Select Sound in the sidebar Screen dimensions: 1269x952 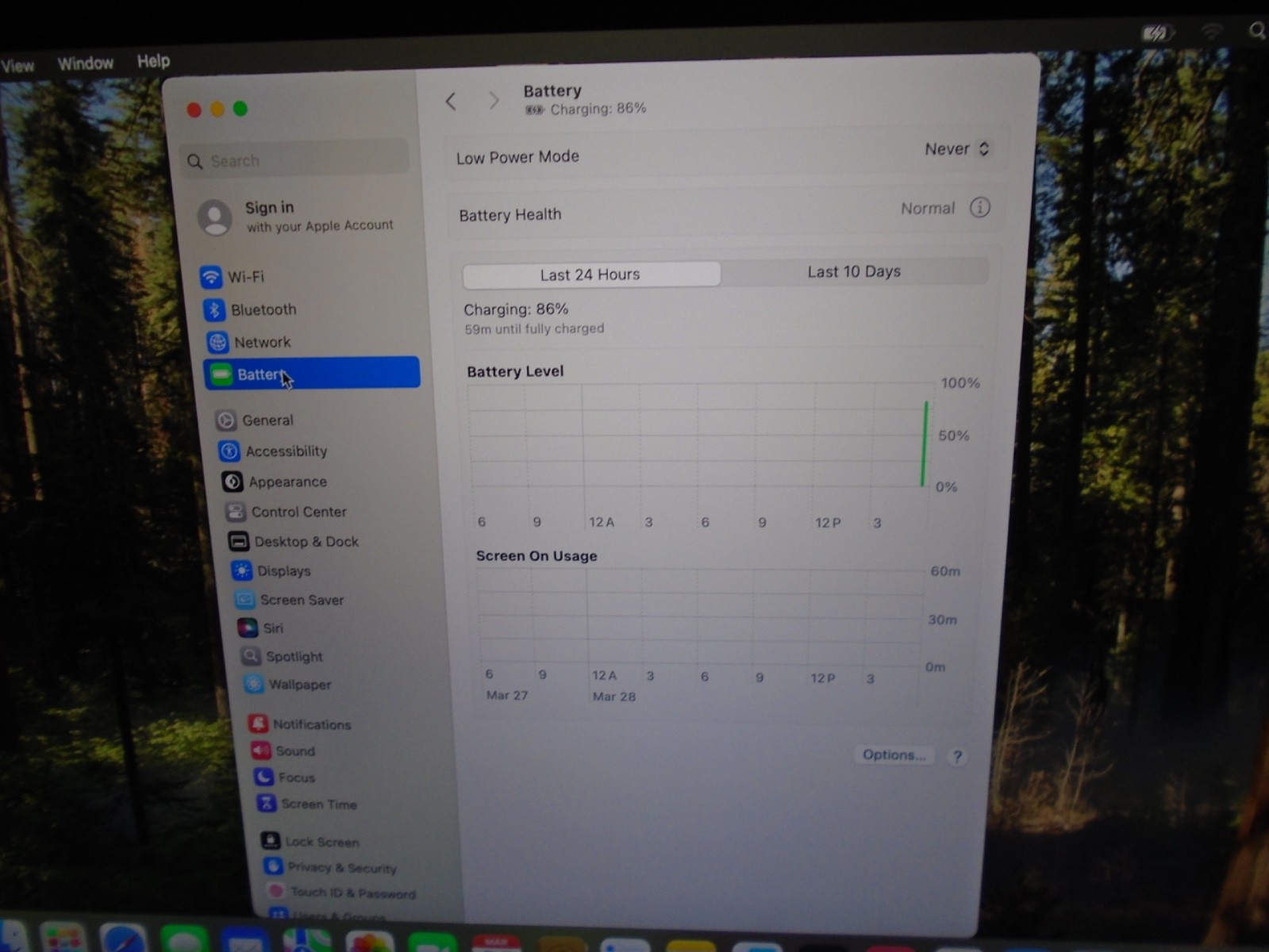click(283, 750)
